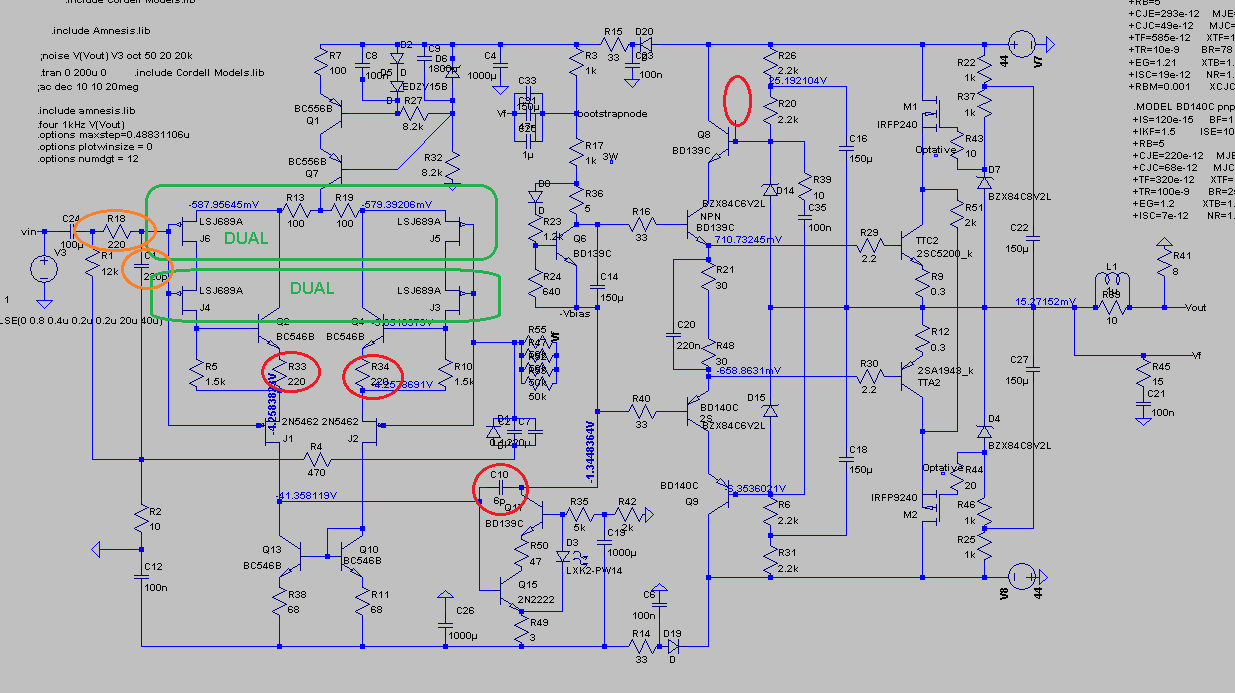Select resistor R16 33 symbol

coord(642,224)
